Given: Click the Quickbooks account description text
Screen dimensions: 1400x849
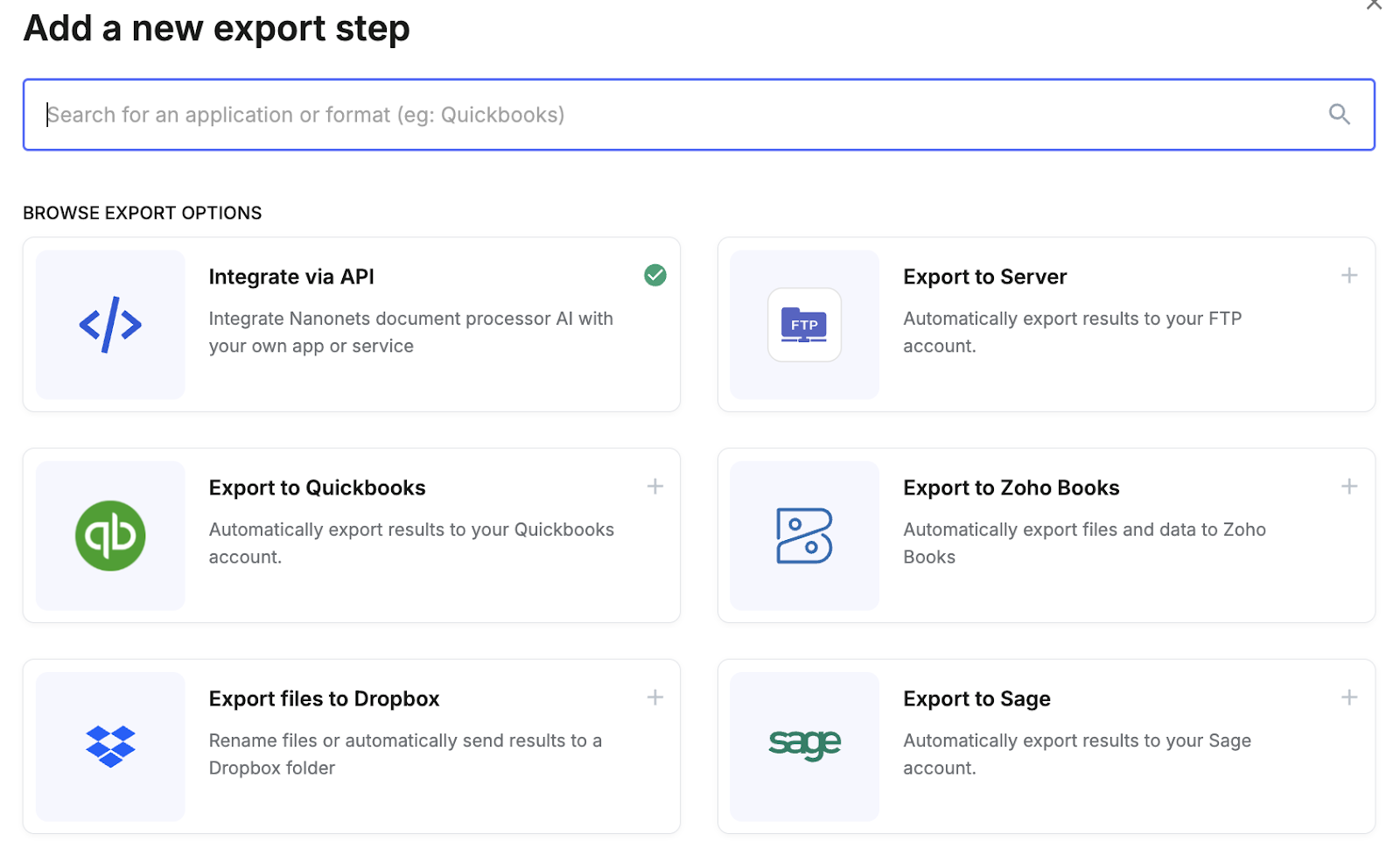Looking at the screenshot, I should point(411,544).
